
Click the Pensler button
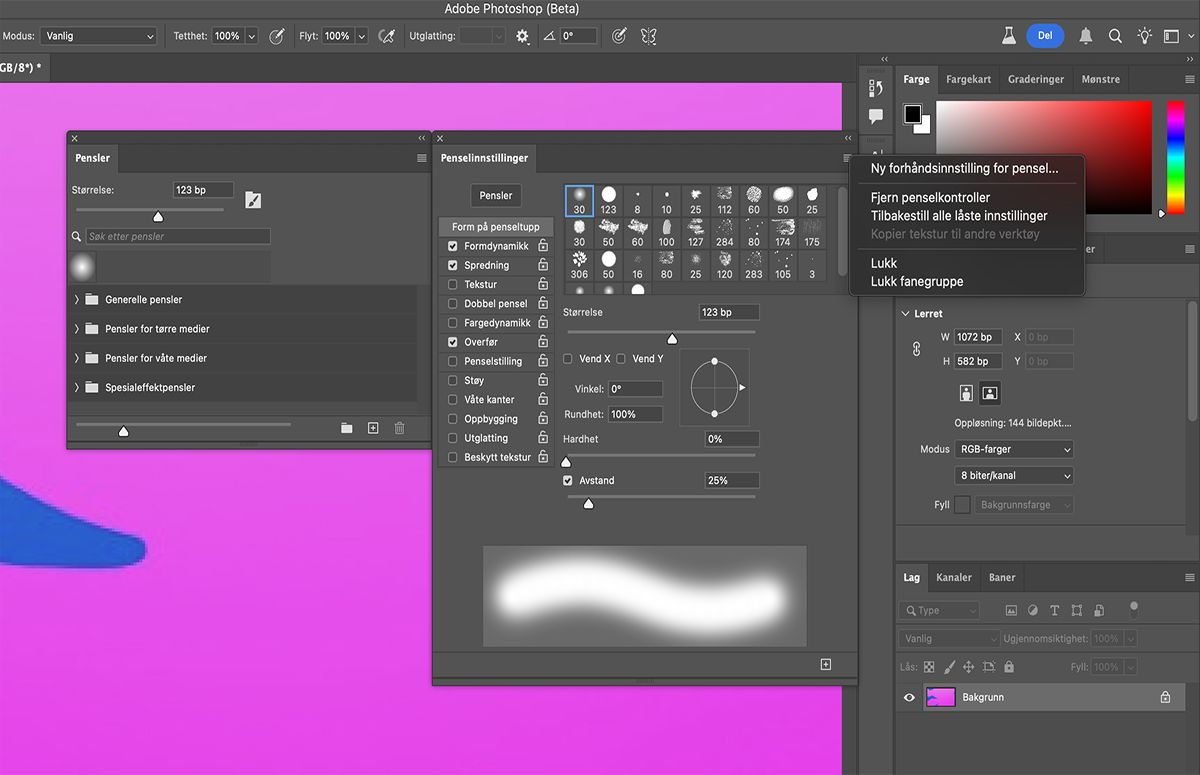496,196
